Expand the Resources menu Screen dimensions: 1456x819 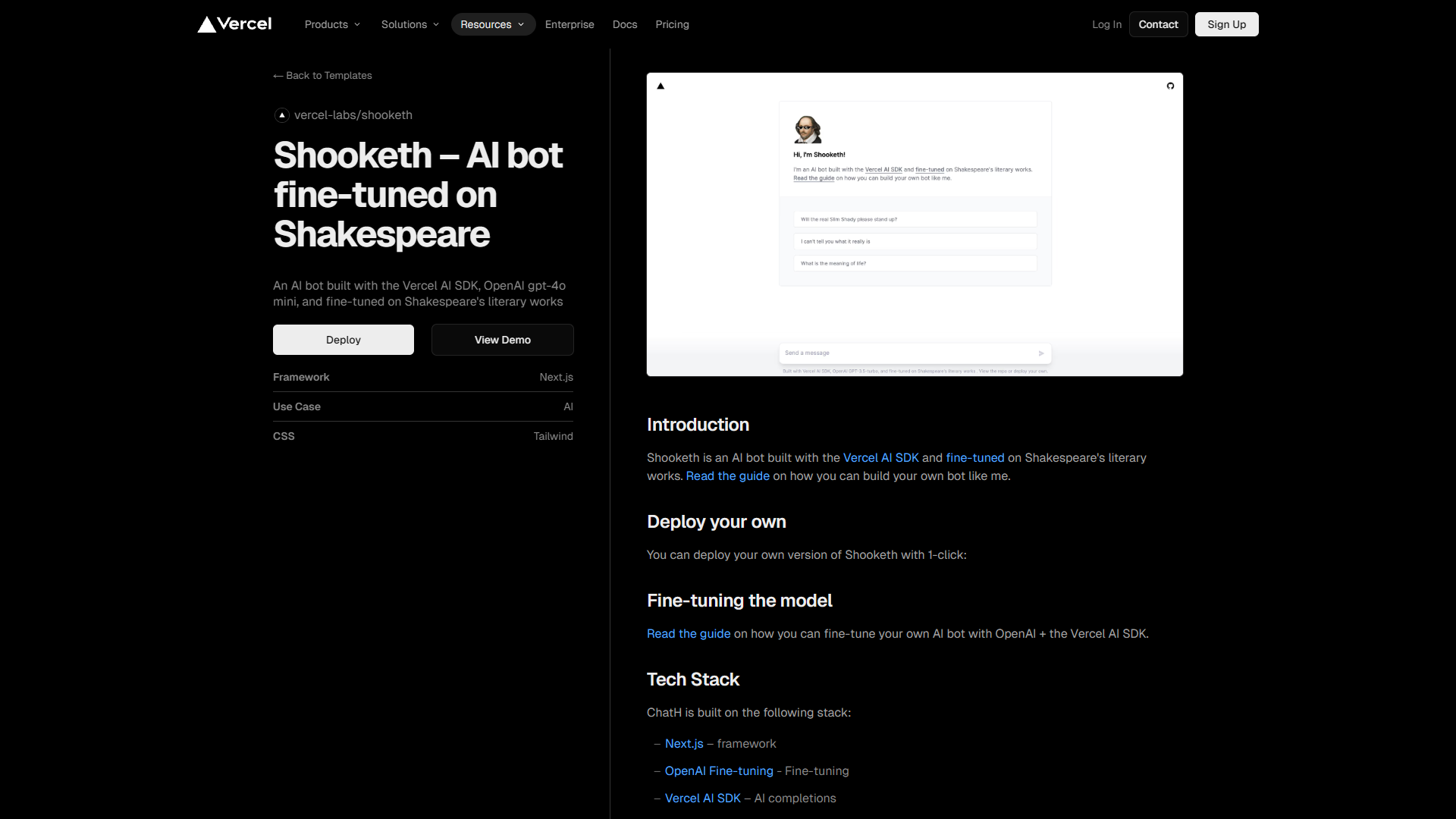tap(493, 24)
